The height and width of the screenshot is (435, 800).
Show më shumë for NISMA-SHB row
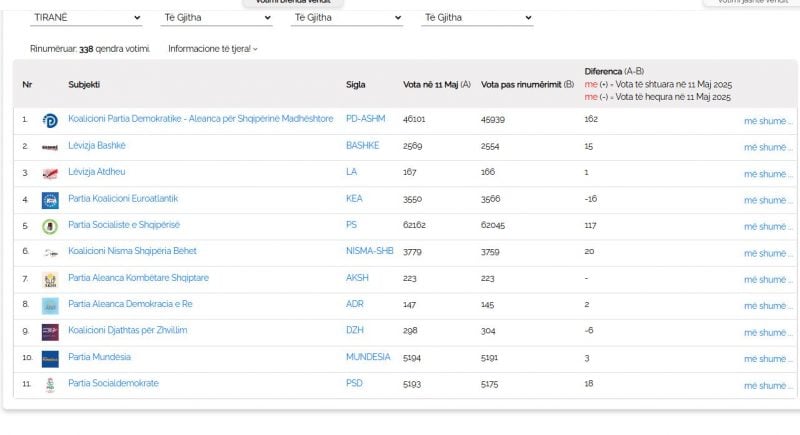tap(768, 253)
